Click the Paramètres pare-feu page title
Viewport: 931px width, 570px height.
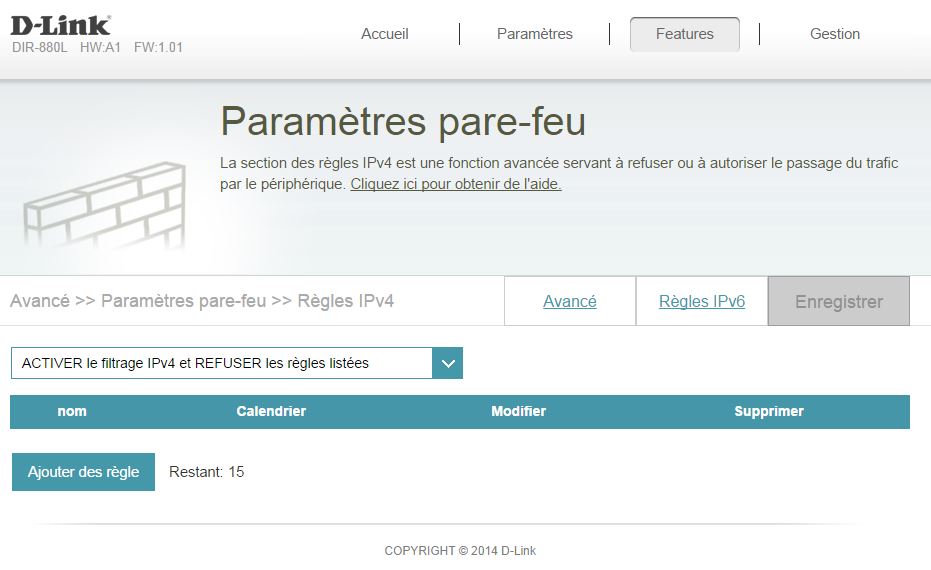click(x=402, y=122)
